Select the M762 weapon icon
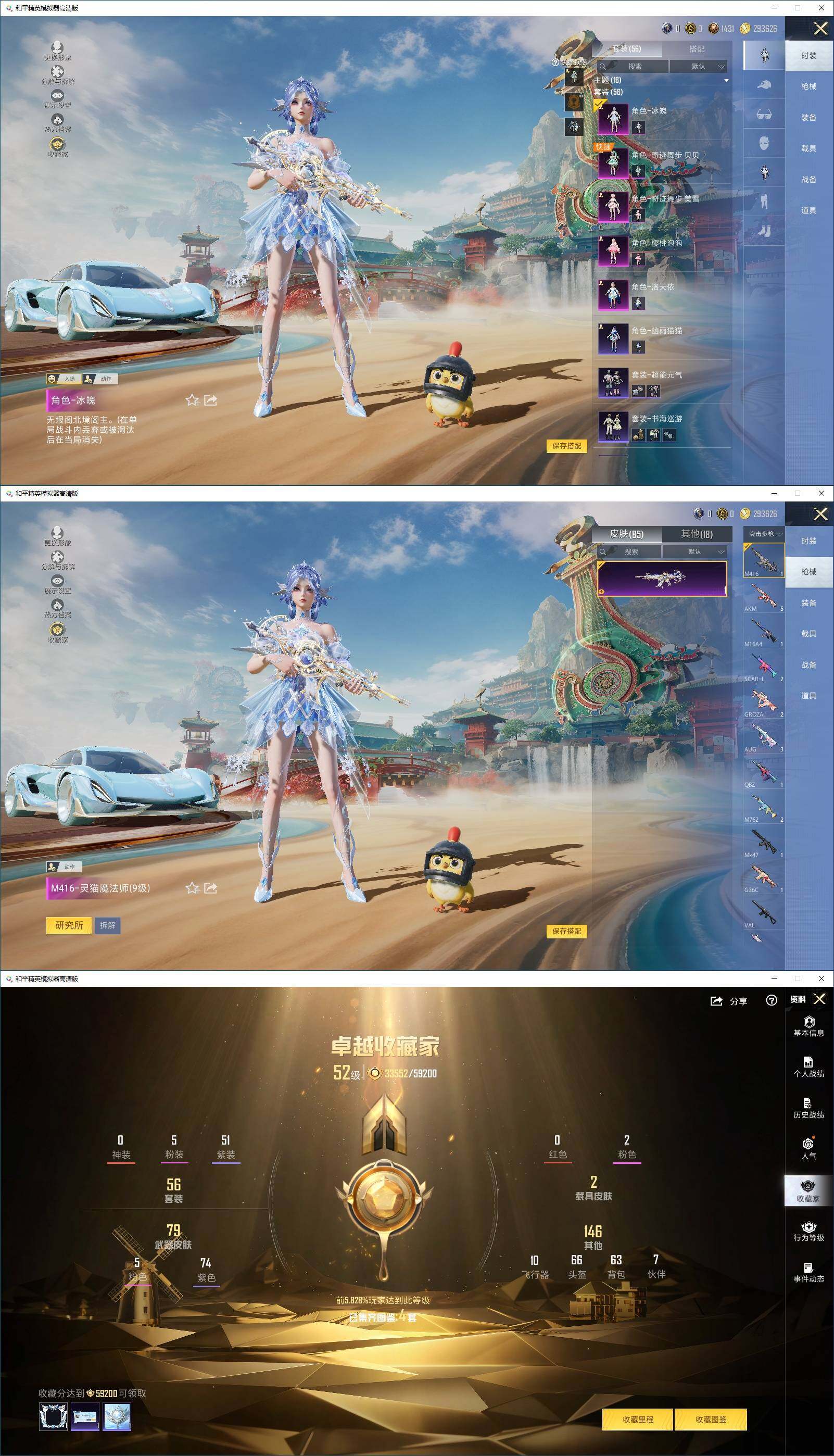This screenshot has width=834, height=1456. pyautogui.click(x=764, y=807)
